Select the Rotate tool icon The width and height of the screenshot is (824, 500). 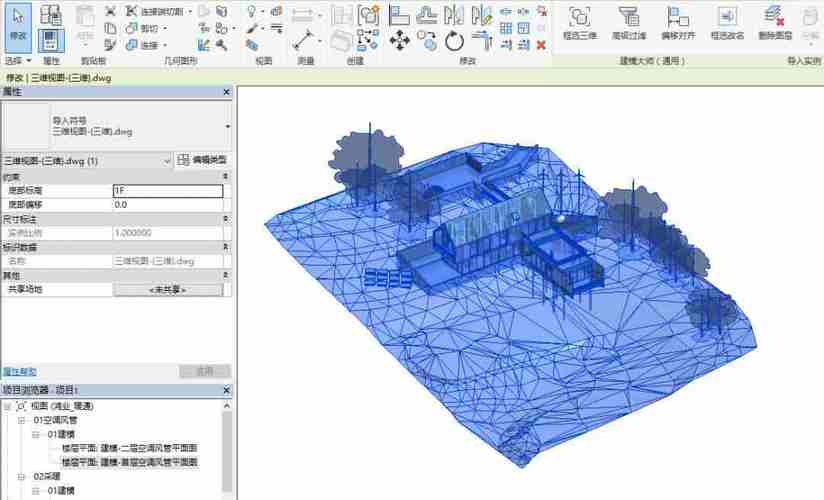[x=455, y=41]
